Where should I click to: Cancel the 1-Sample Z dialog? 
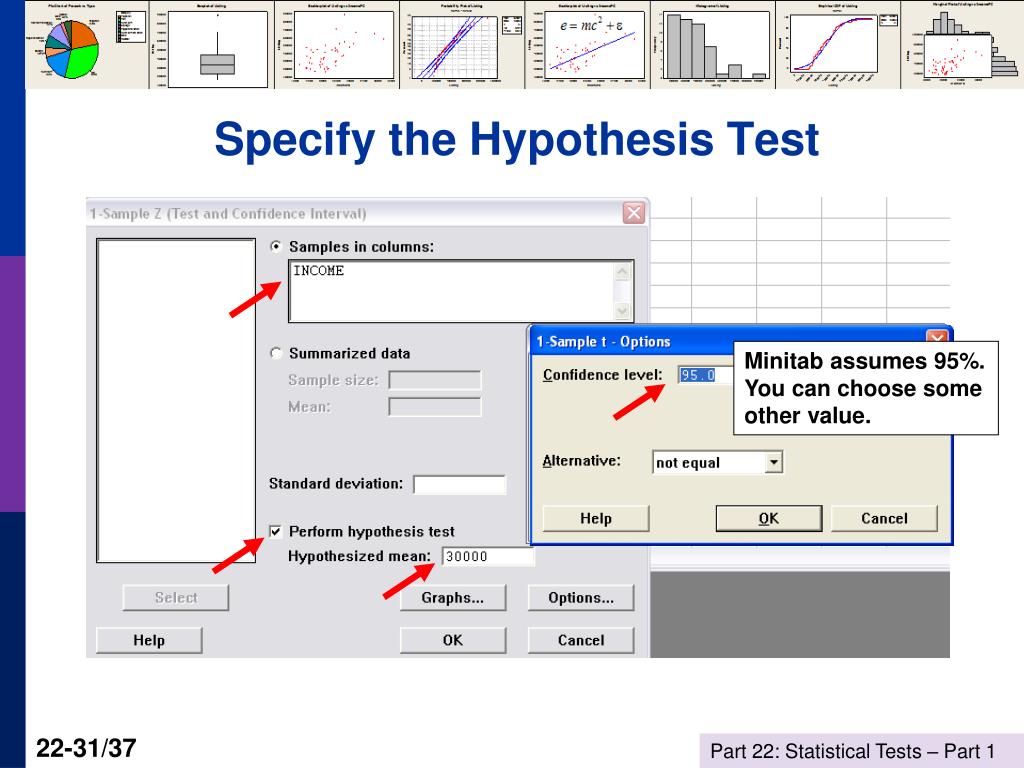(581, 640)
